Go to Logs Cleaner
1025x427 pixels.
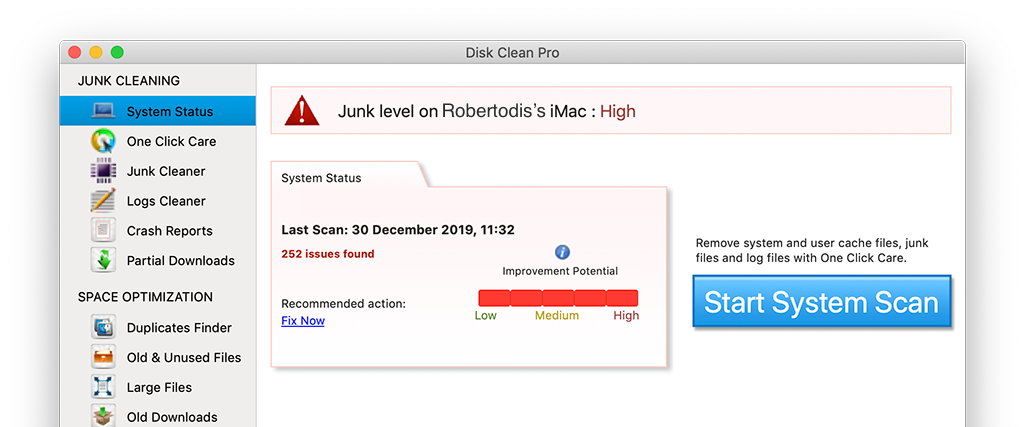(158, 201)
